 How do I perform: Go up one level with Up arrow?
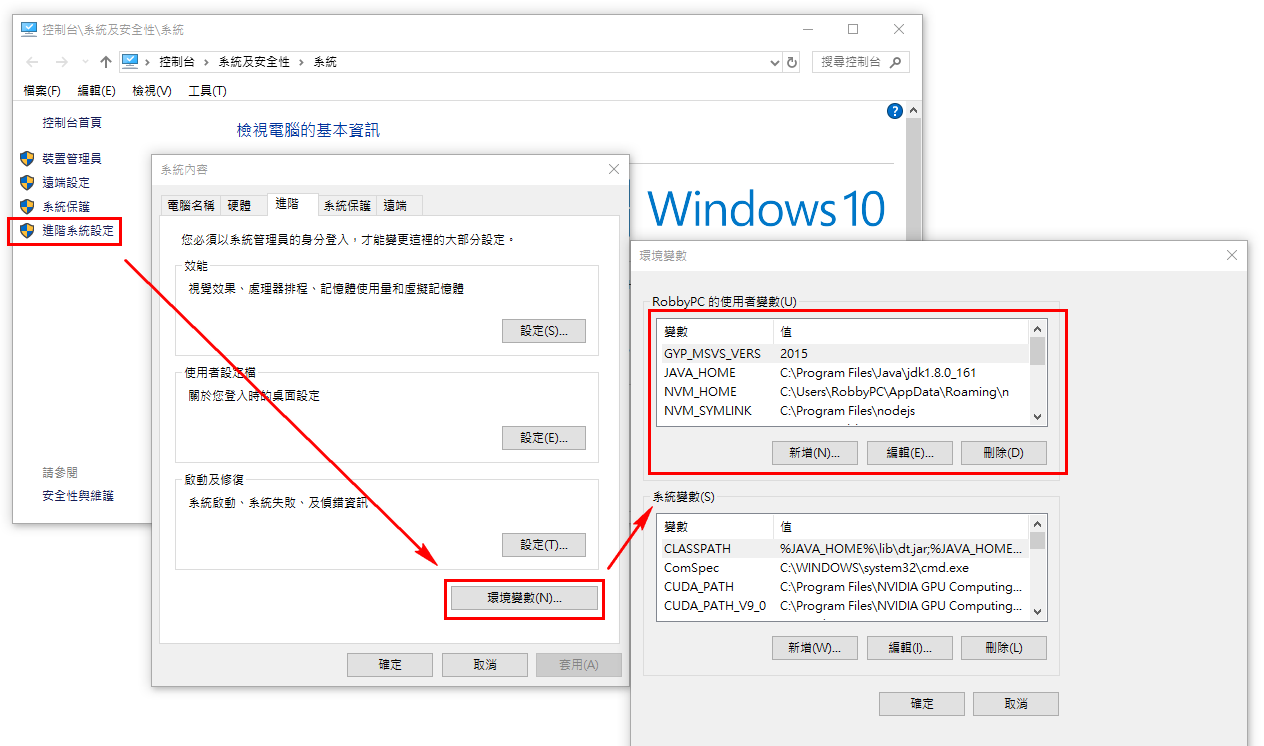coord(106,62)
